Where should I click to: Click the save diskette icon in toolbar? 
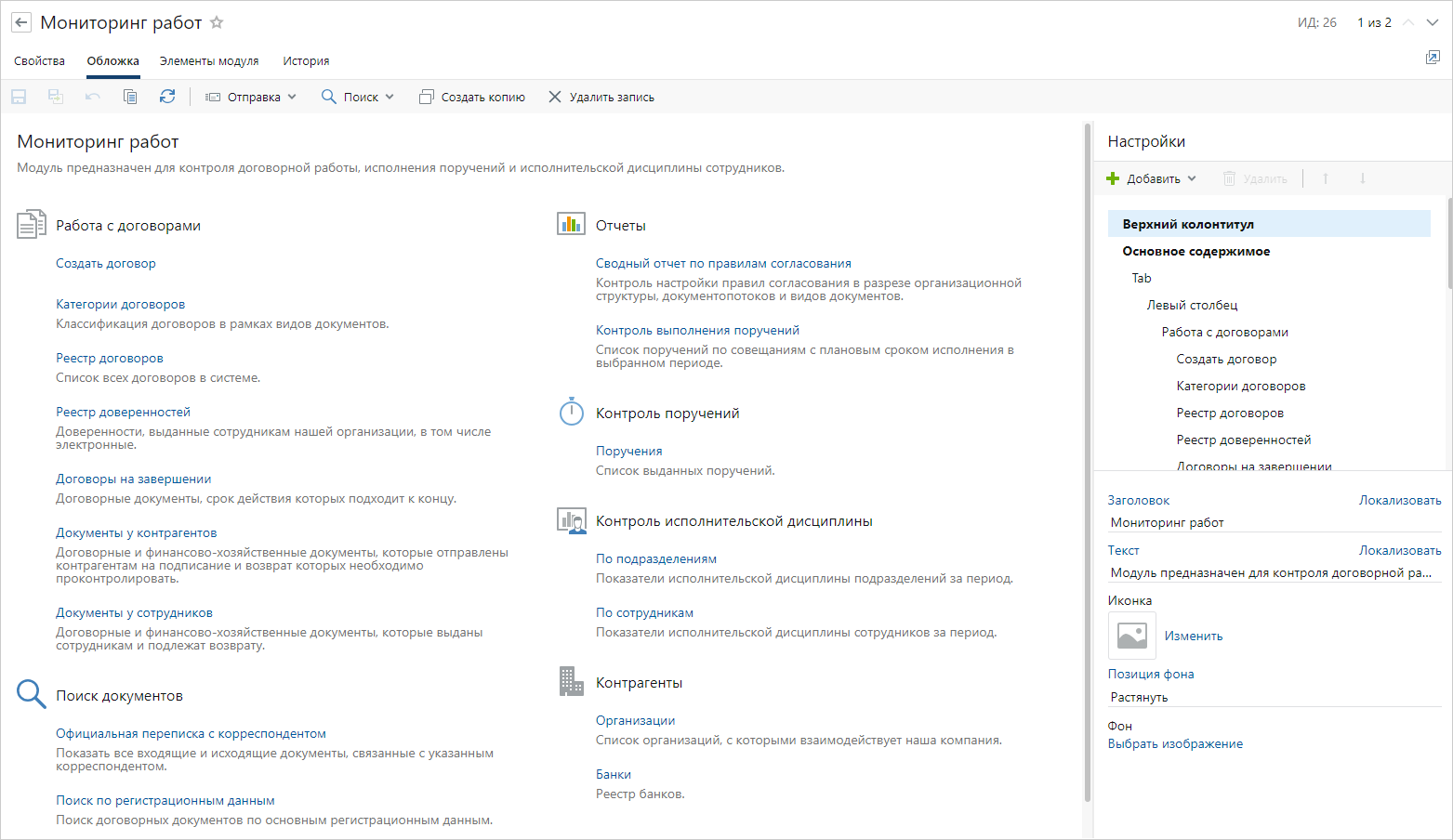19,97
